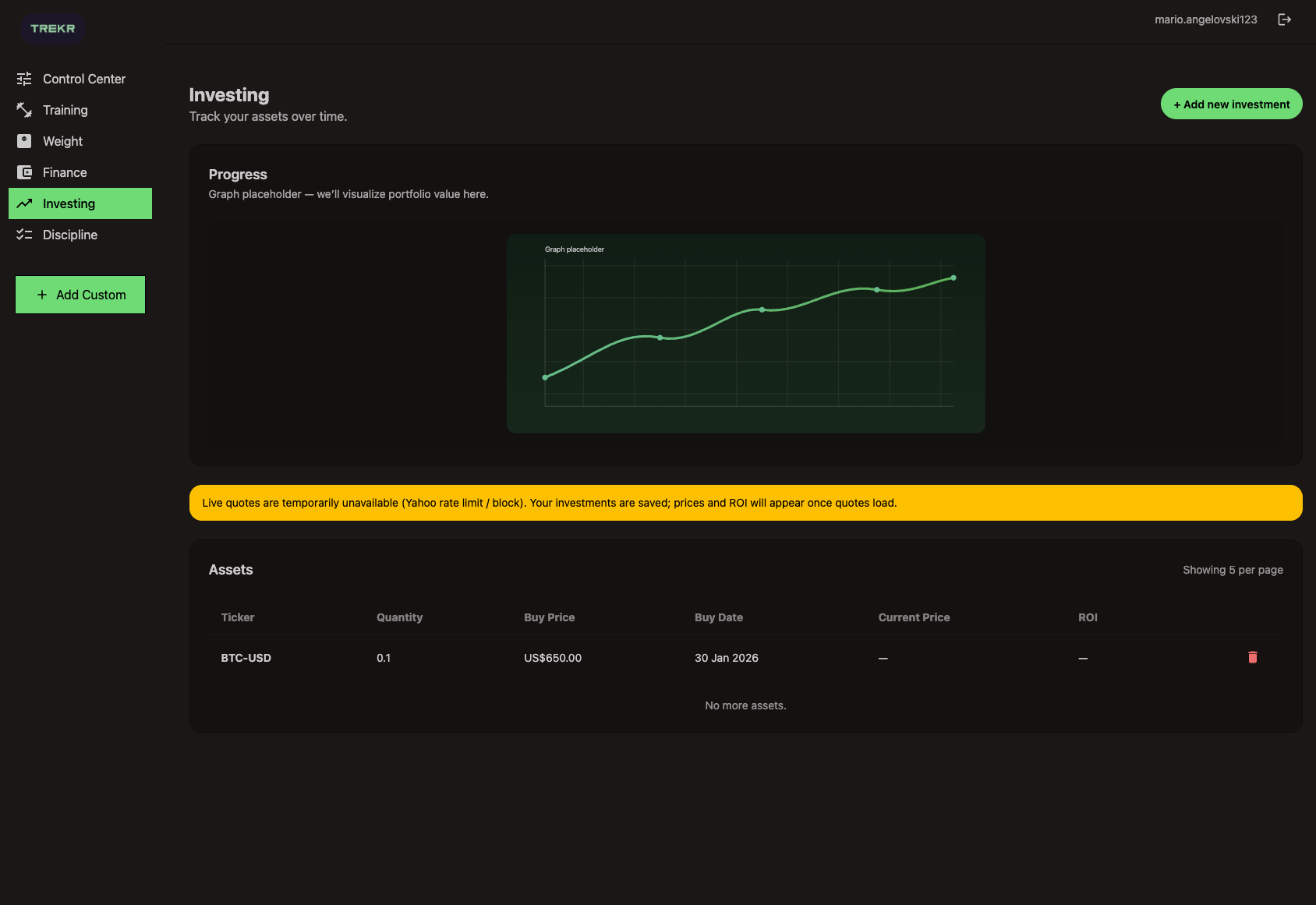The image size is (1316, 905).
Task: Click the logout icon next to username
Action: tap(1284, 19)
